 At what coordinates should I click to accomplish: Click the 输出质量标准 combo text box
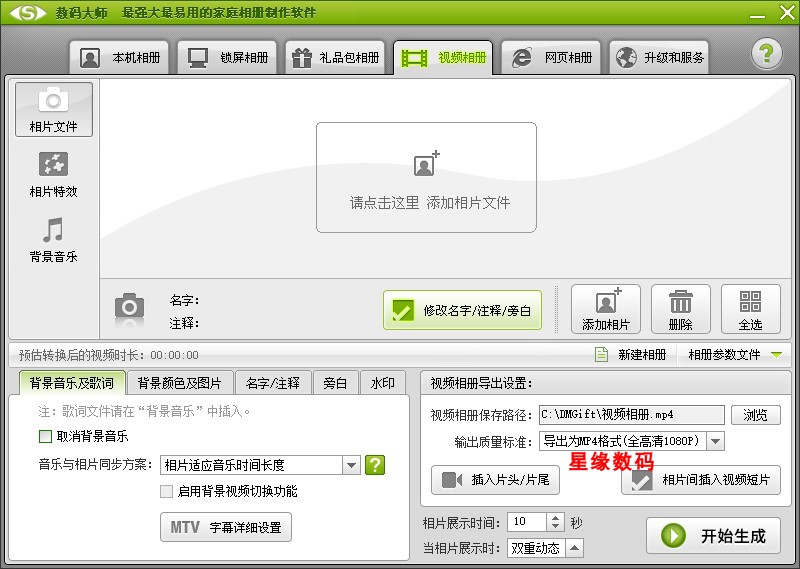click(x=623, y=441)
